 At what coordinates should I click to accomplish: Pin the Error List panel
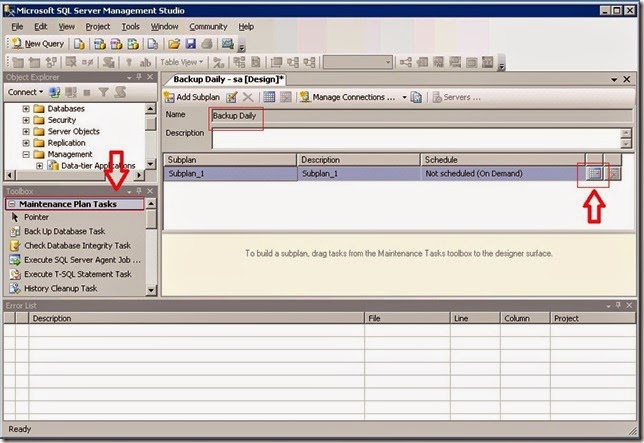pyautogui.click(x=618, y=305)
